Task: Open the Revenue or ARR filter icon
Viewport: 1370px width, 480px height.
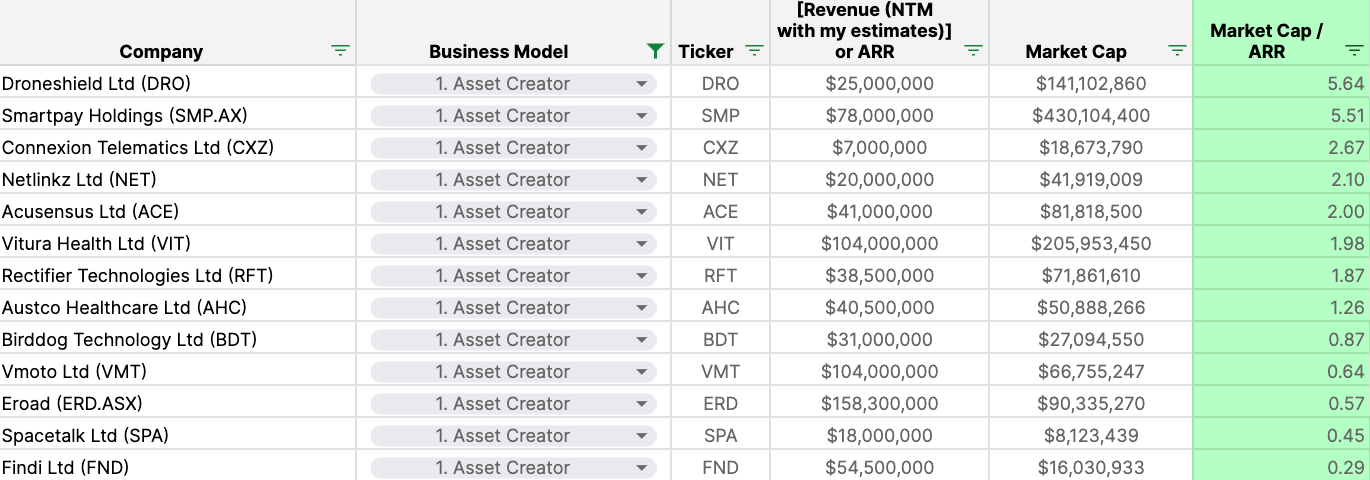Action: pyautogui.click(x=973, y=51)
